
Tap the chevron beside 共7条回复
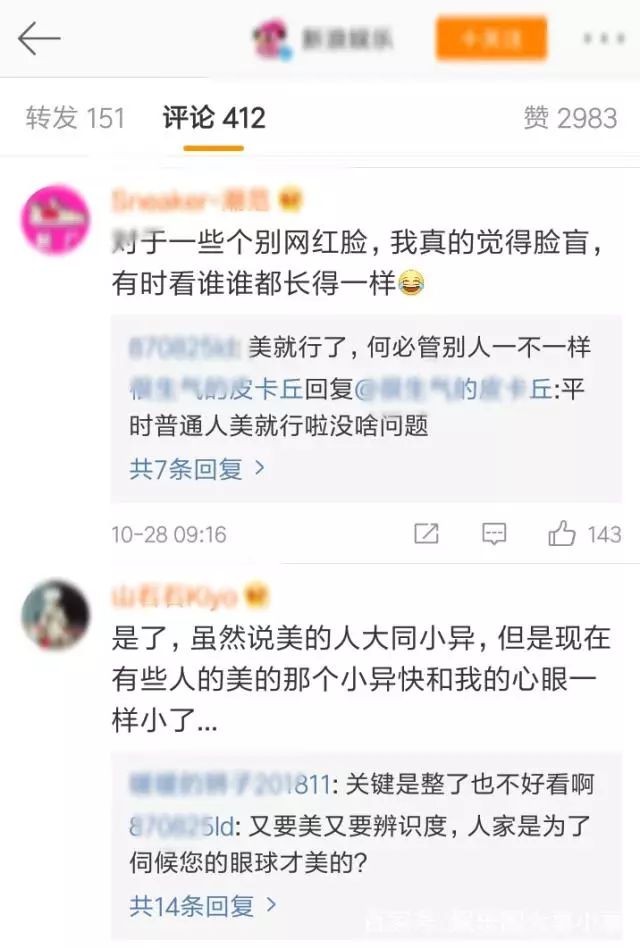point(260,468)
